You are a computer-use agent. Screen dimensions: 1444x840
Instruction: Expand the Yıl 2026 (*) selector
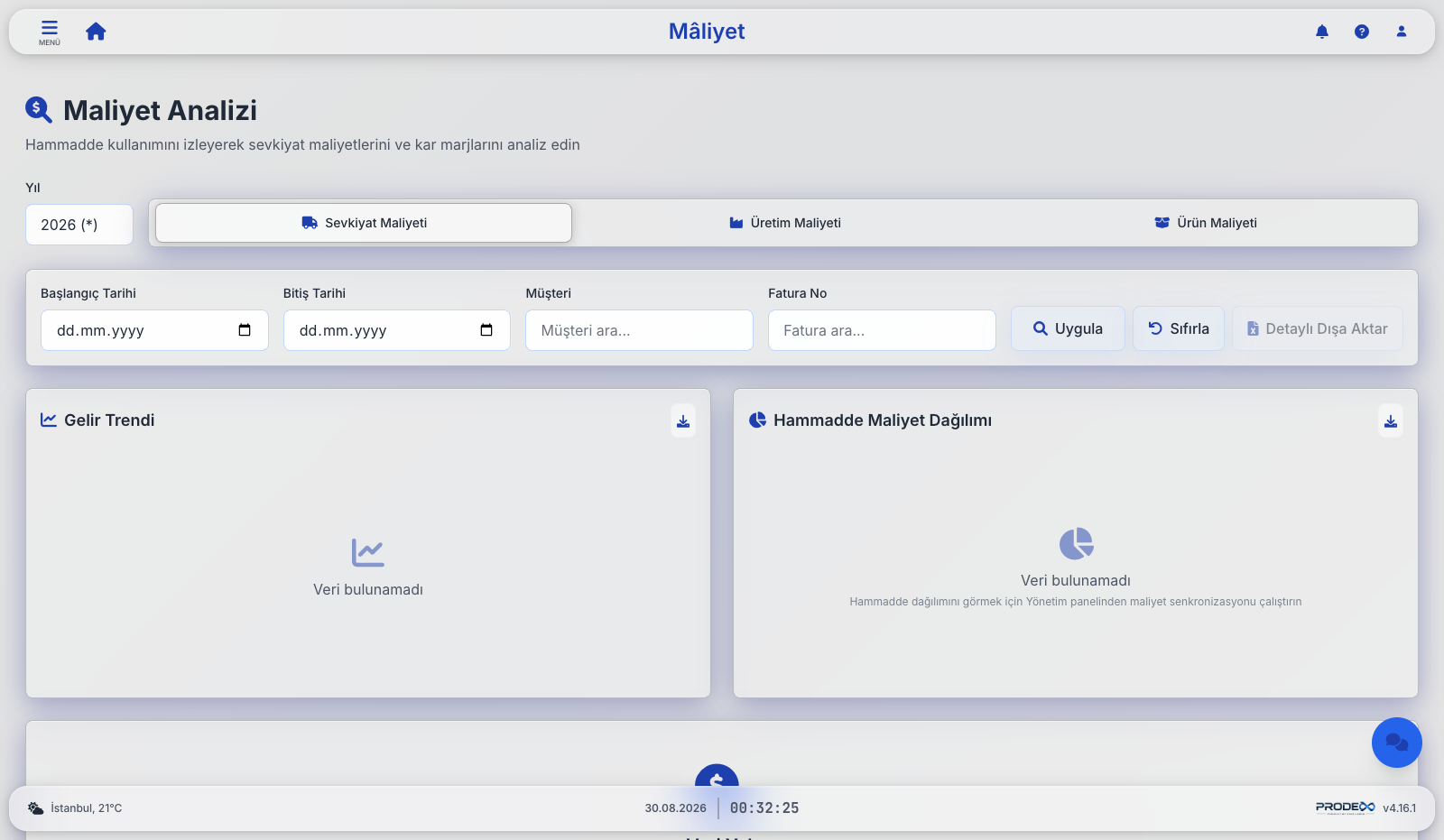(x=79, y=225)
